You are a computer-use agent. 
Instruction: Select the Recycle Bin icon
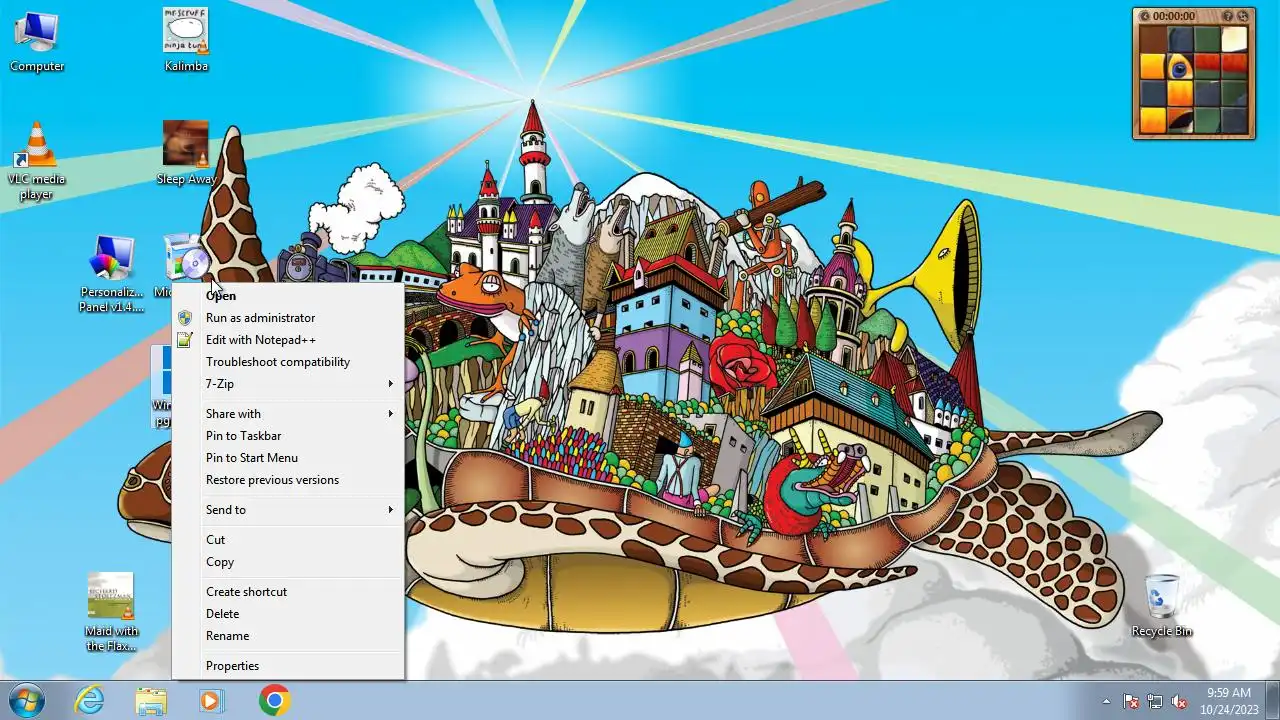[x=1162, y=606]
